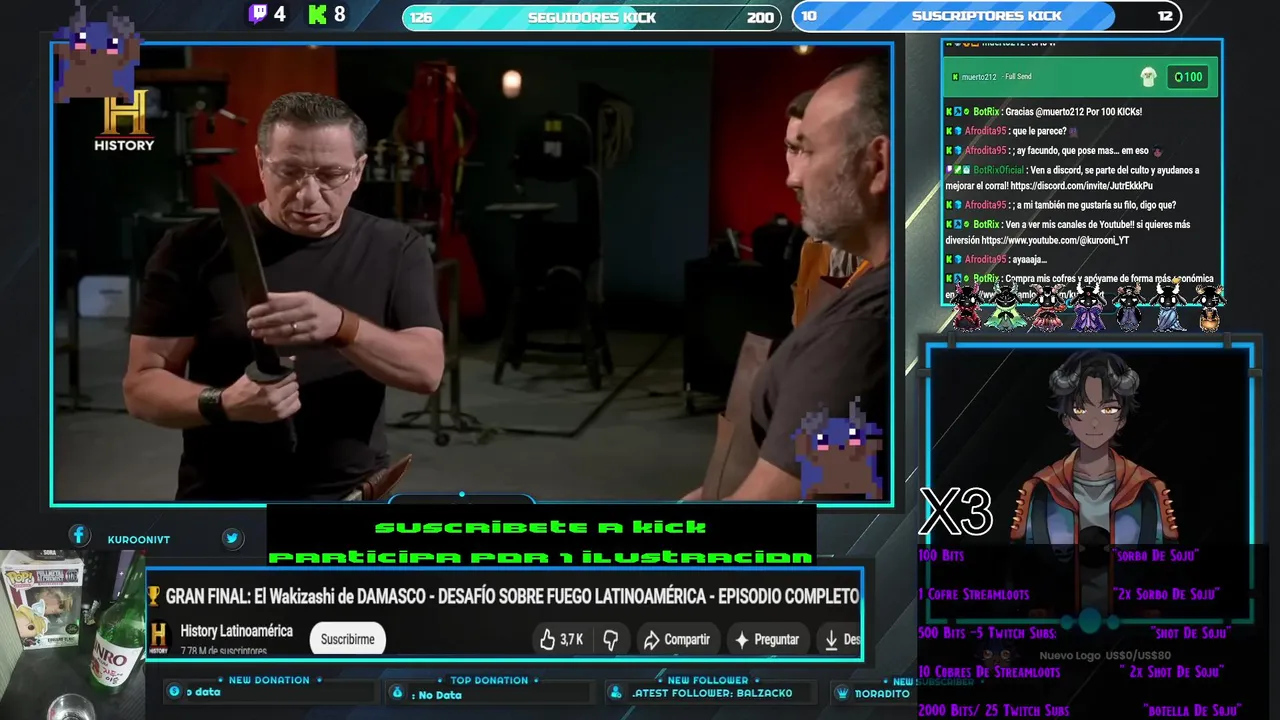This screenshot has height=720, width=1280.
Task: Click the Seguidores Kick progress bar
Action: (x=590, y=17)
